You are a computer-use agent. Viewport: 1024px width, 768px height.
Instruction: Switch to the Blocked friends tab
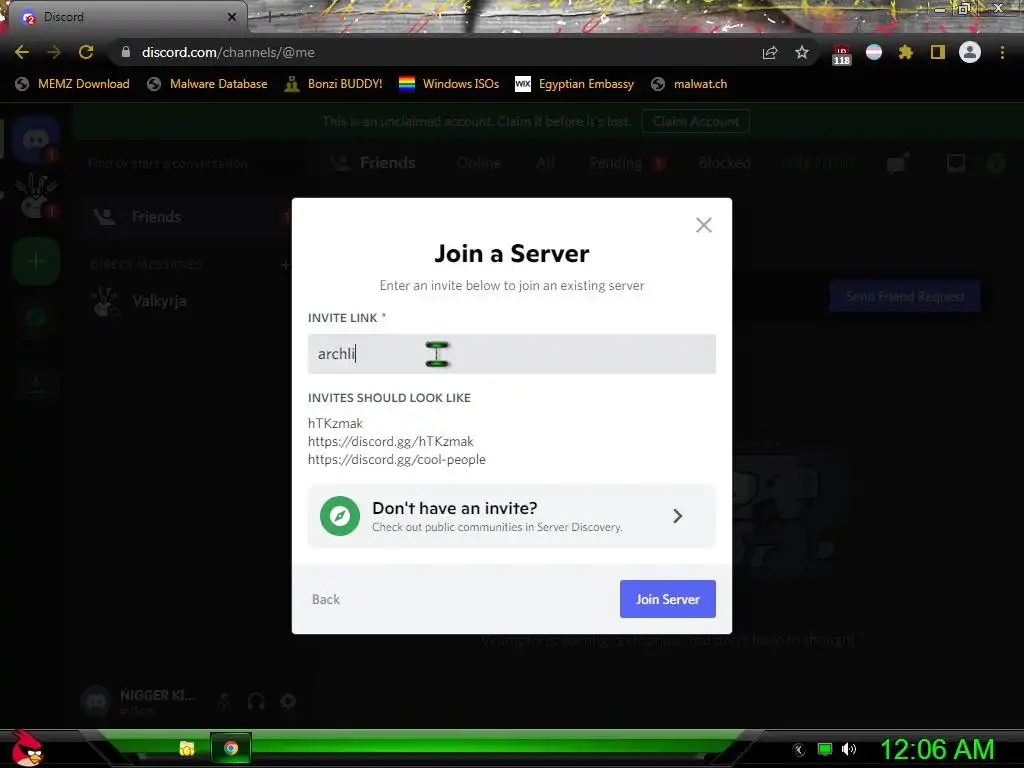click(x=724, y=163)
